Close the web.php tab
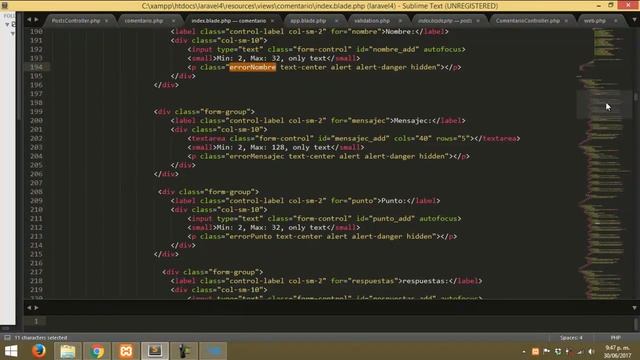 616,21
